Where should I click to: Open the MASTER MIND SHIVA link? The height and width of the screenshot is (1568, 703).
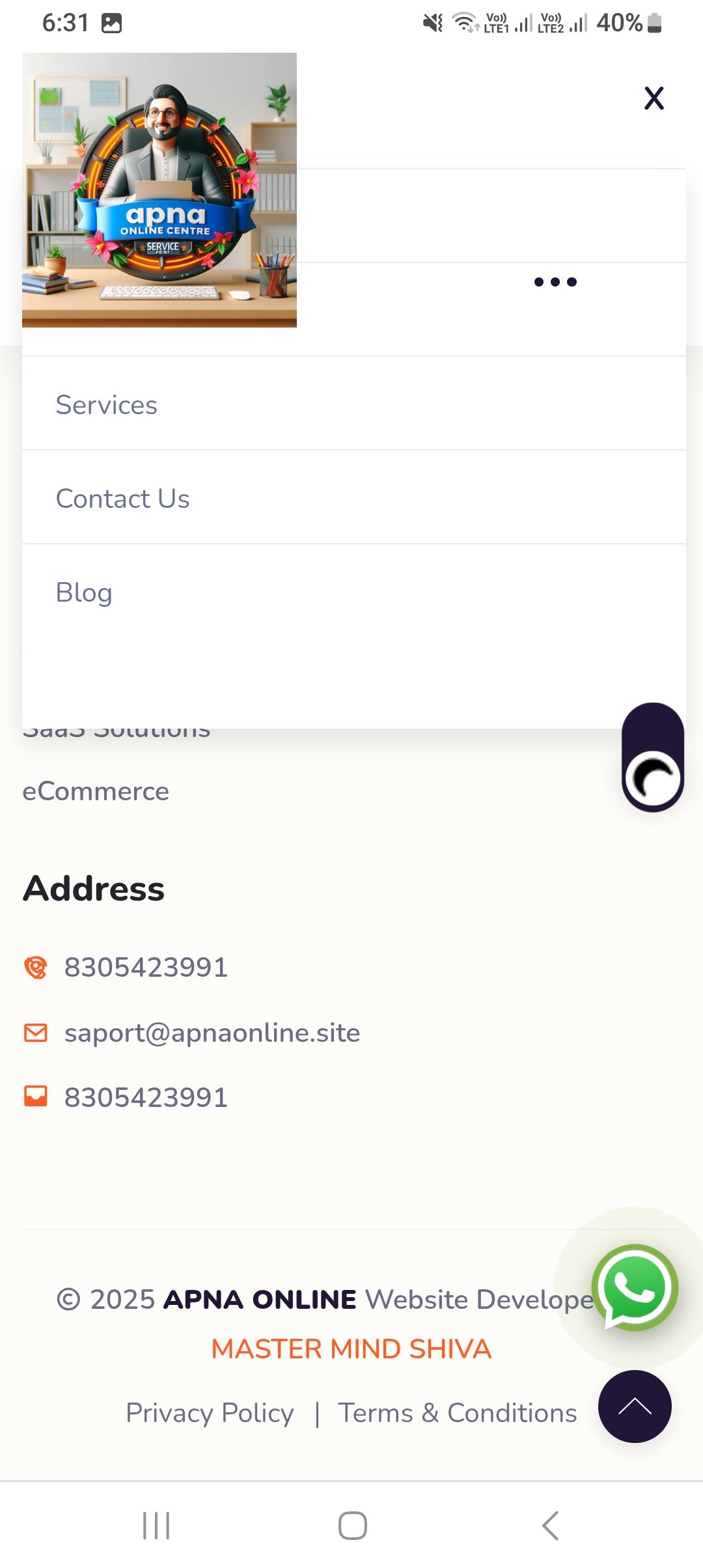click(x=351, y=1349)
